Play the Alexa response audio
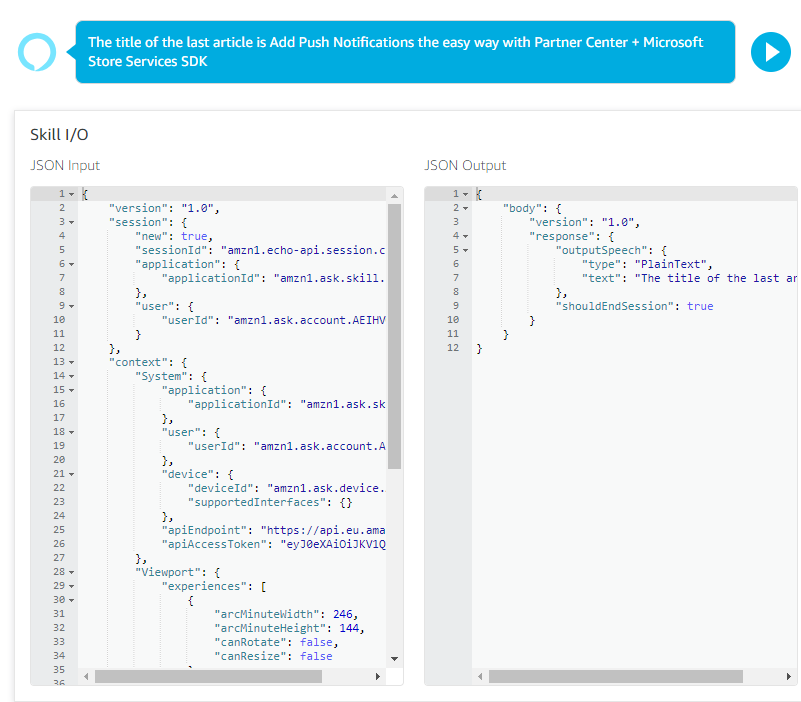 click(770, 52)
